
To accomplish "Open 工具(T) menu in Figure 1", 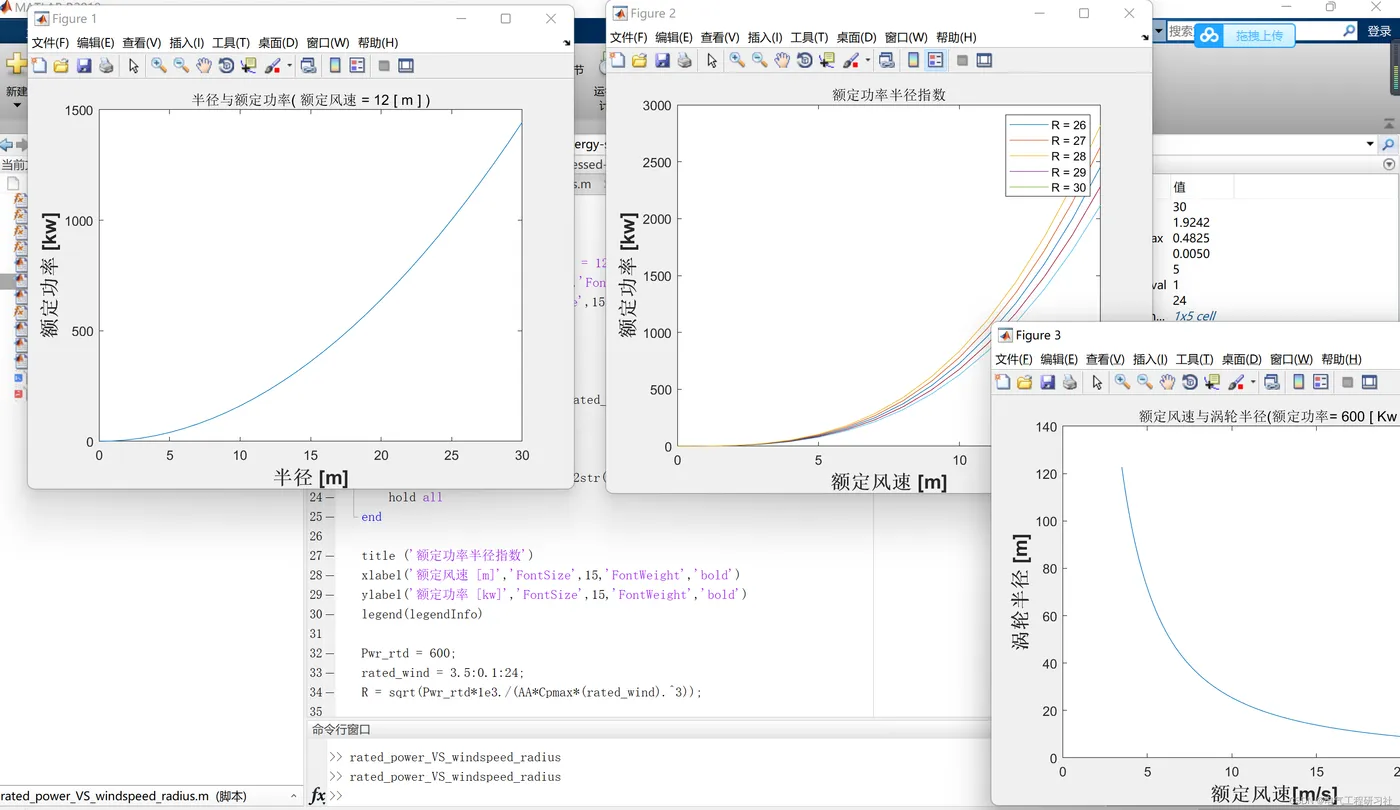I will [231, 43].
